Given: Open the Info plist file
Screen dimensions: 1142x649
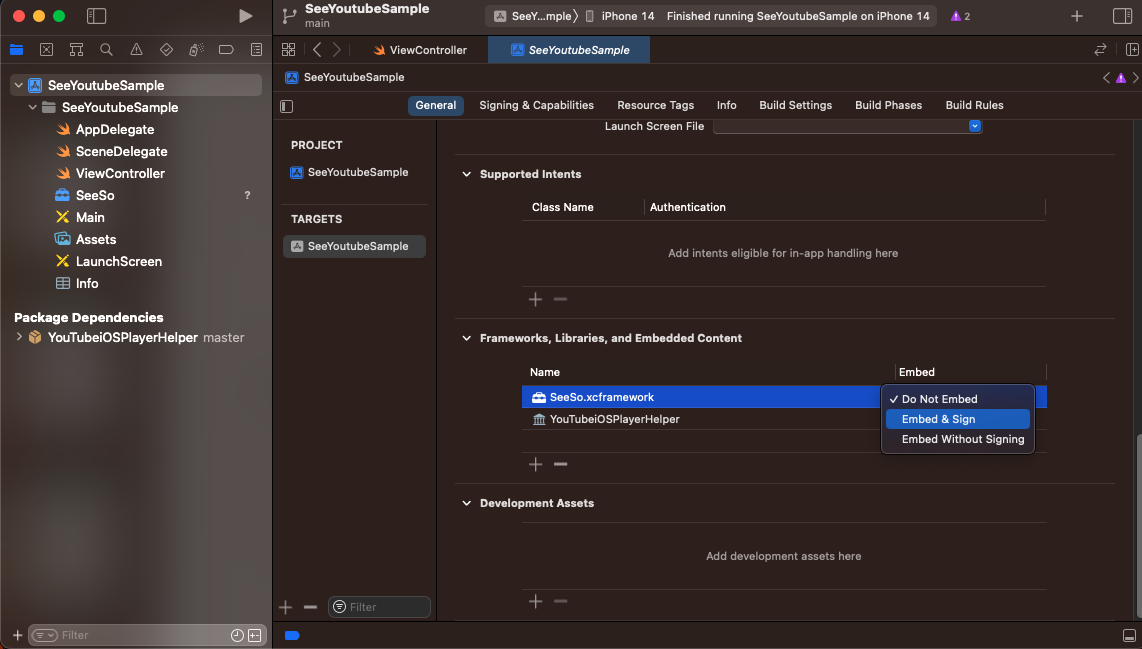Looking at the screenshot, I should click(87, 283).
